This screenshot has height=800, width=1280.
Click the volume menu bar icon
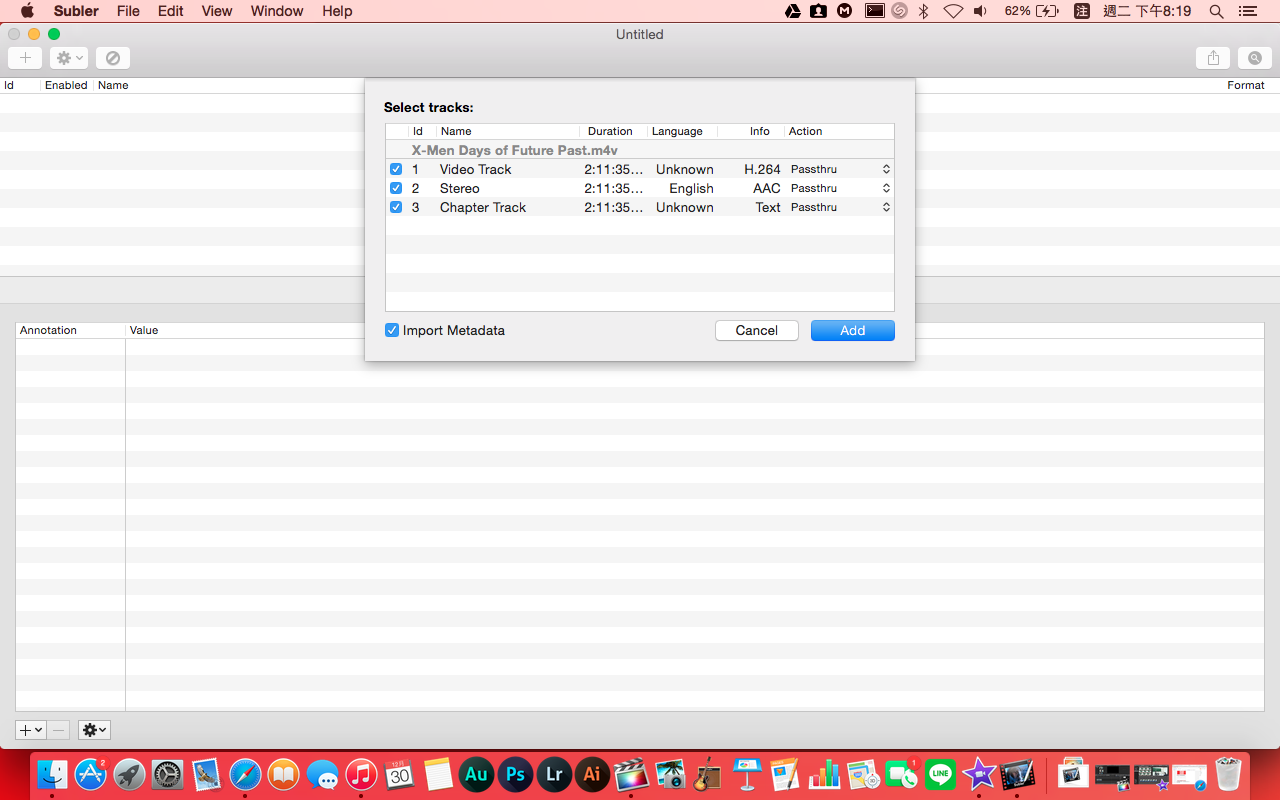click(981, 11)
